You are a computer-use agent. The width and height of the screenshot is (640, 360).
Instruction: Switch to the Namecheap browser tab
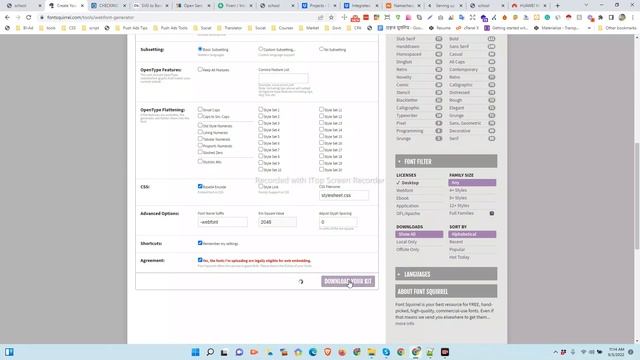[x=403, y=6]
